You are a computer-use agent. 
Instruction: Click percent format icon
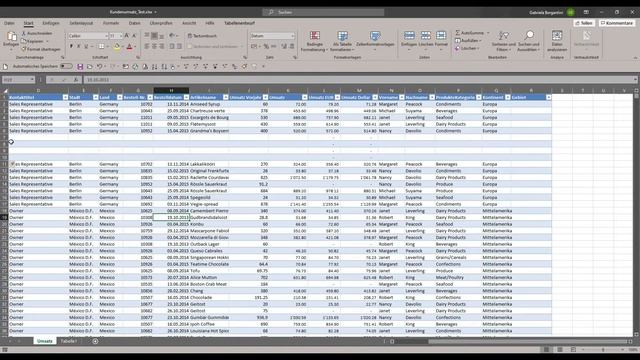(266, 47)
